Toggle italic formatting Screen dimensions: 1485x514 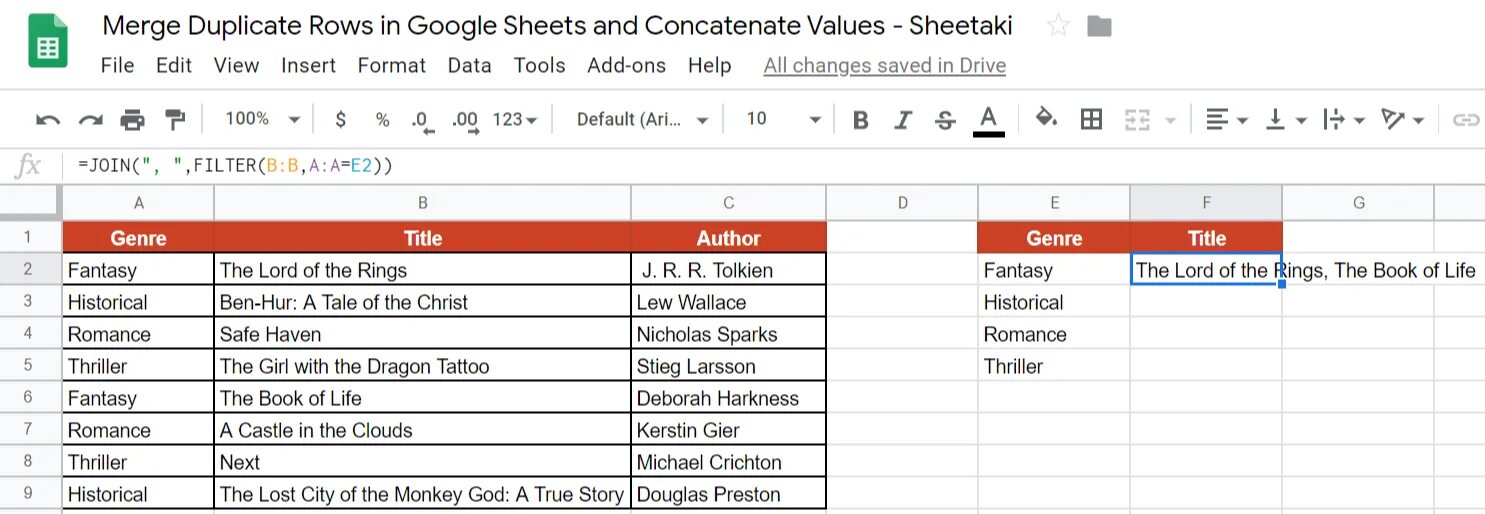point(903,120)
